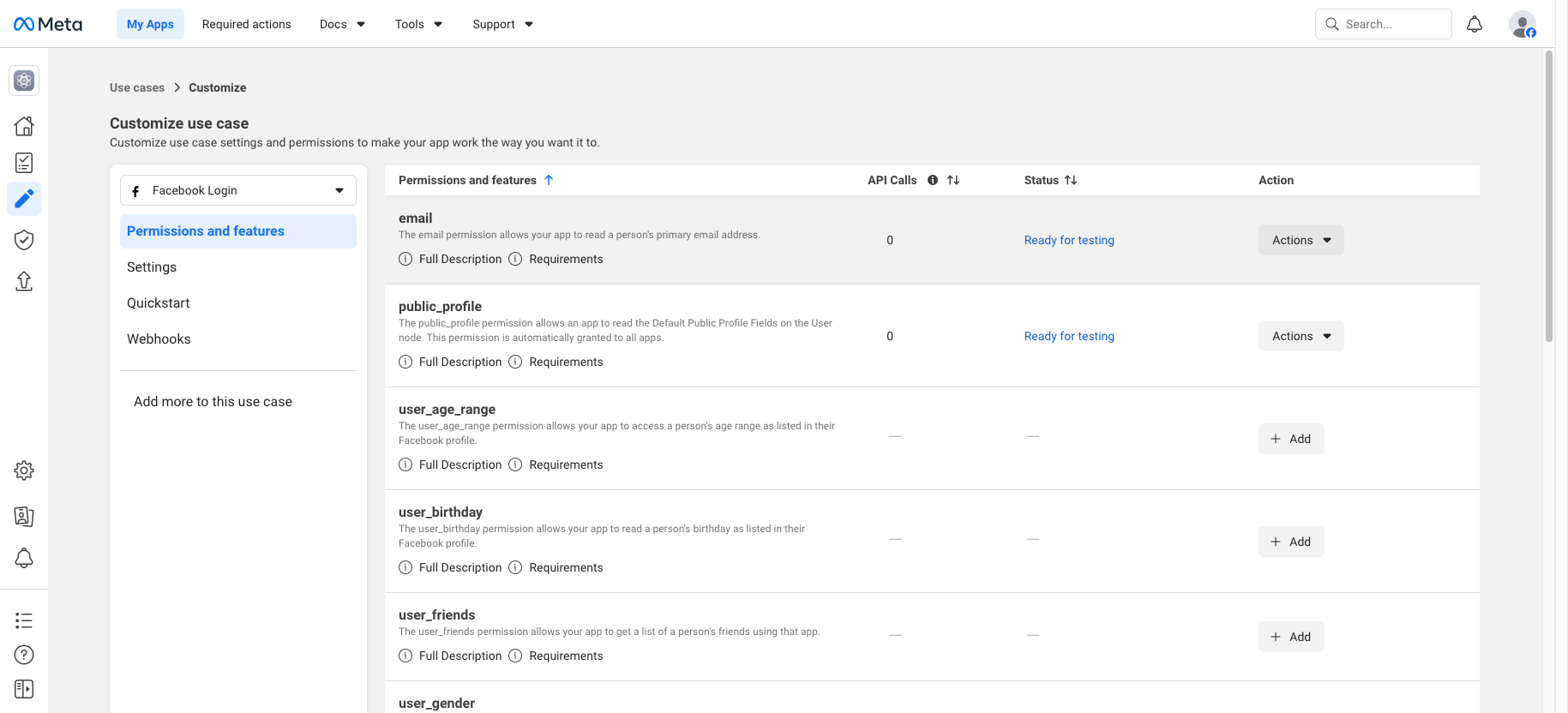1568x713 pixels.
Task: Add the user_age_range permission
Action: 1291,439
